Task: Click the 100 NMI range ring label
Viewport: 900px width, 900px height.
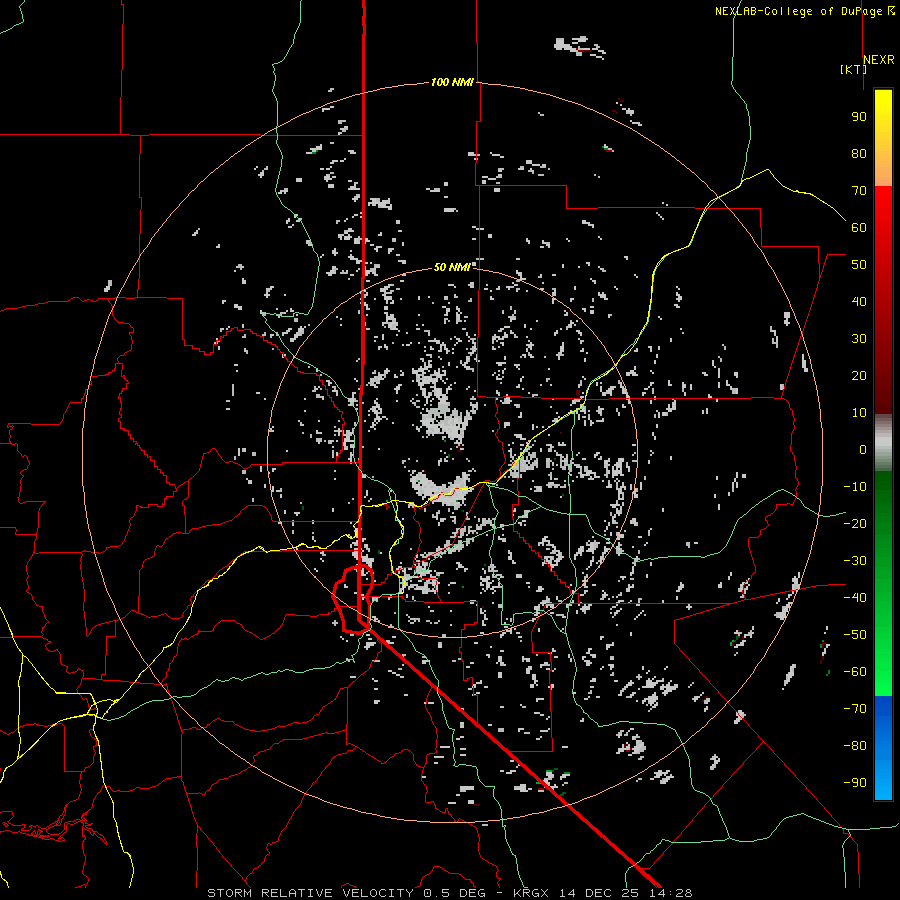Action: point(452,82)
